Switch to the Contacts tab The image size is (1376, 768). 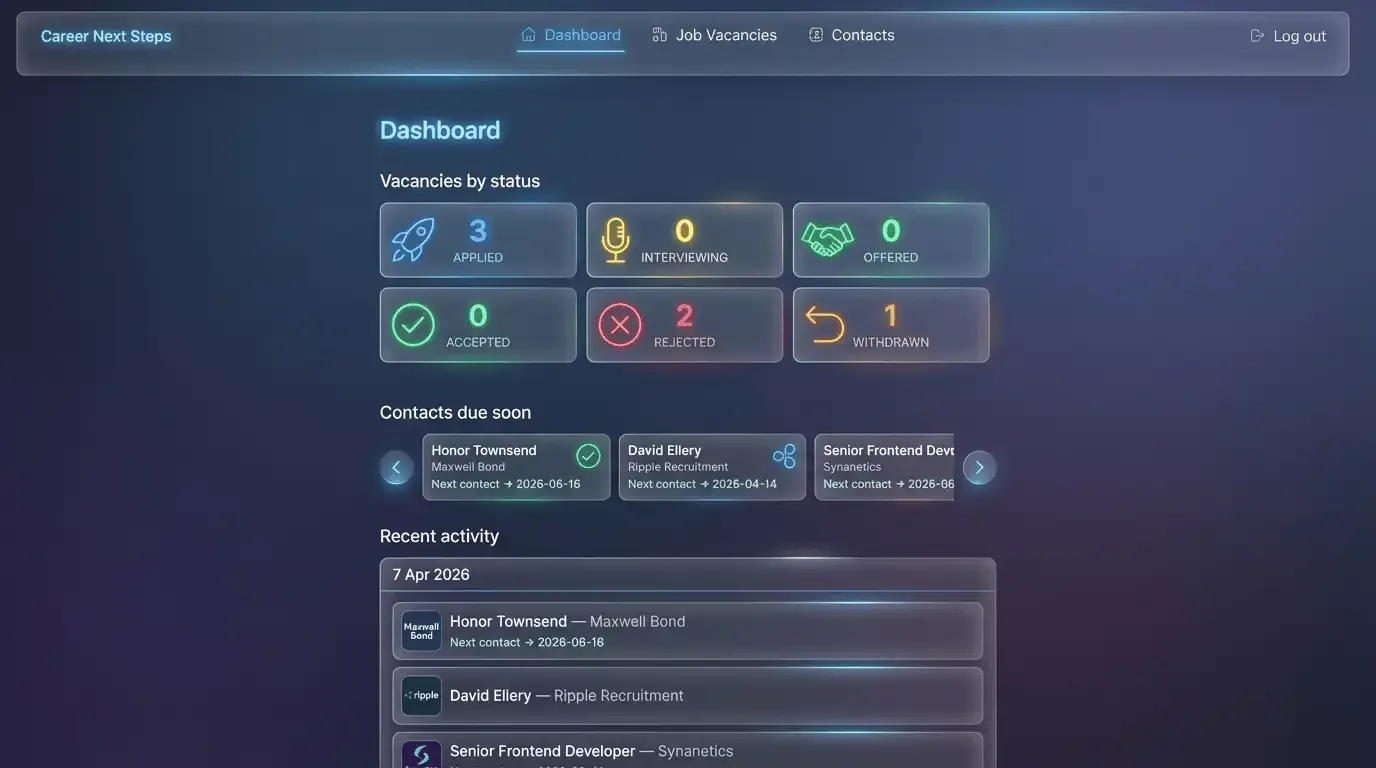pos(851,35)
